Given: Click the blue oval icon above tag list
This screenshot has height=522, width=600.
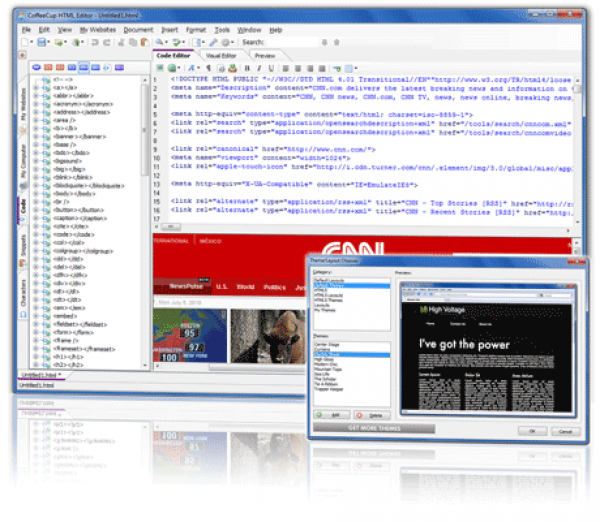Looking at the screenshot, I should (x=36, y=68).
